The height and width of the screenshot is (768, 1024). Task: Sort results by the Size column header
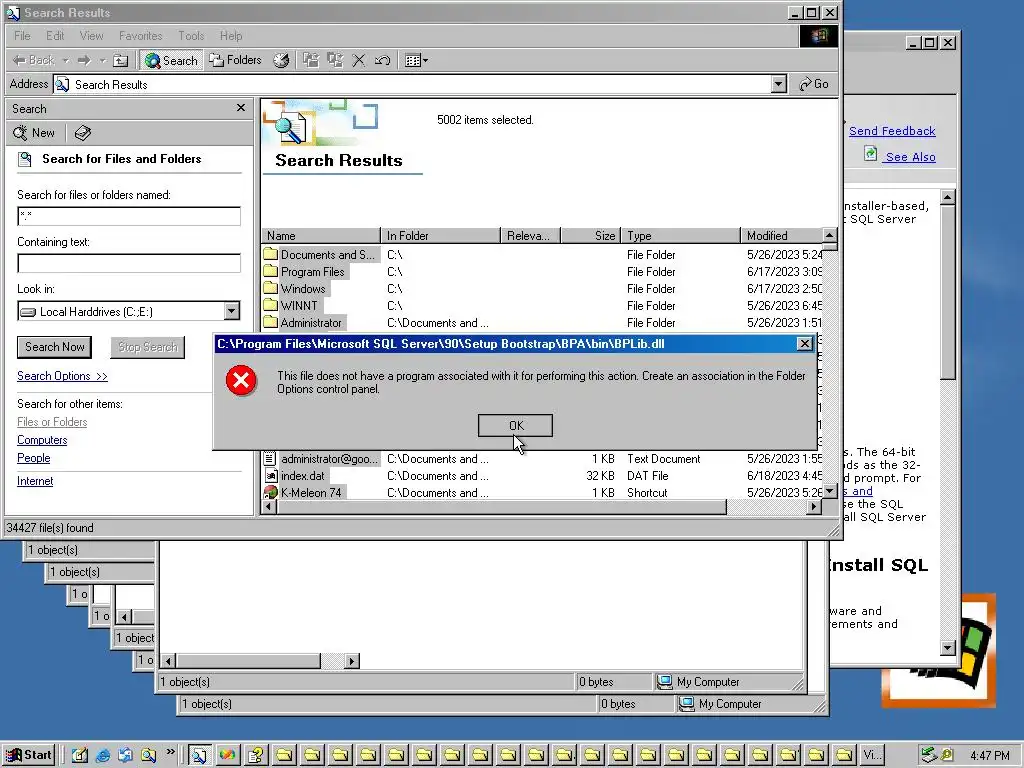coord(590,236)
